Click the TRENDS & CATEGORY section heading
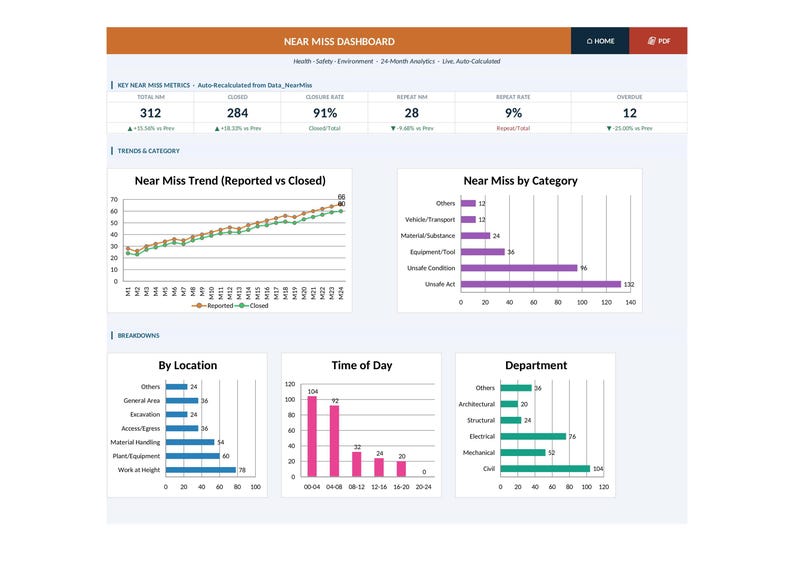Viewport: 794px width, 562px height. [x=148, y=151]
